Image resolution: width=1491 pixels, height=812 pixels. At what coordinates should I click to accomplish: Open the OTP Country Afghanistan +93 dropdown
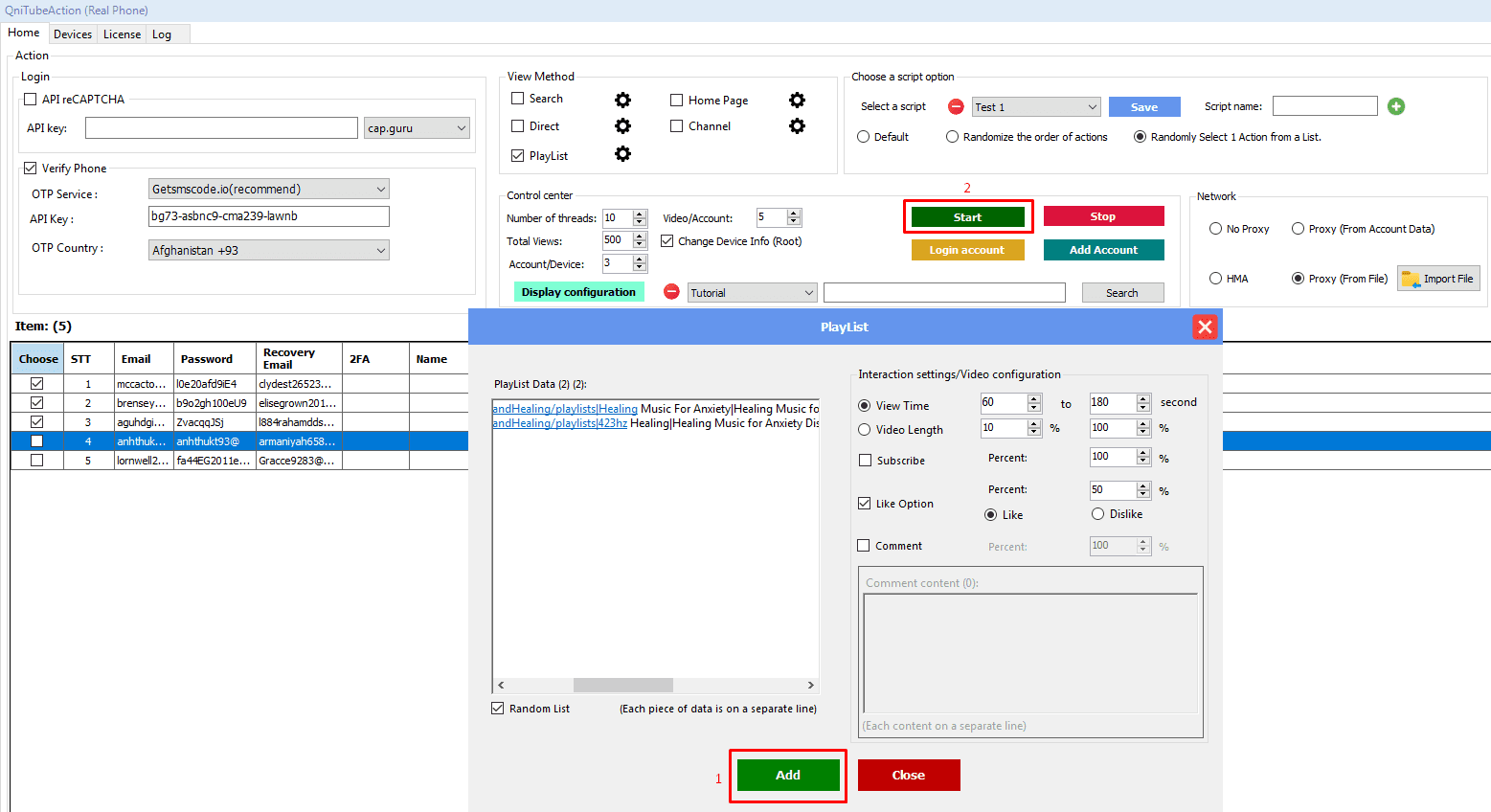pos(269,250)
